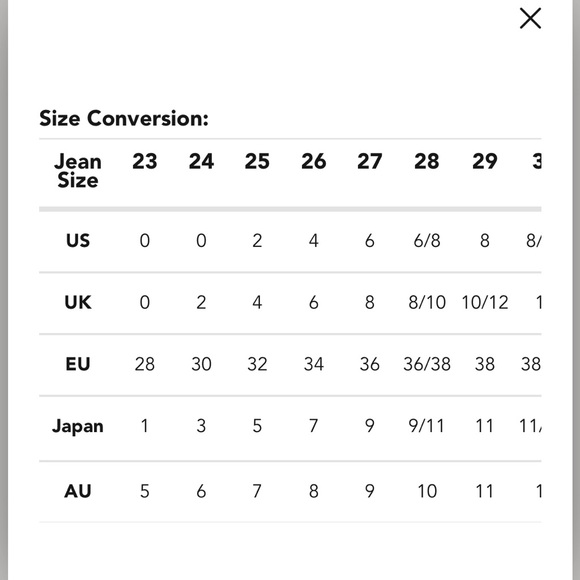Click the Jean Size header cell
This screenshot has width=580, height=580.
(78, 171)
